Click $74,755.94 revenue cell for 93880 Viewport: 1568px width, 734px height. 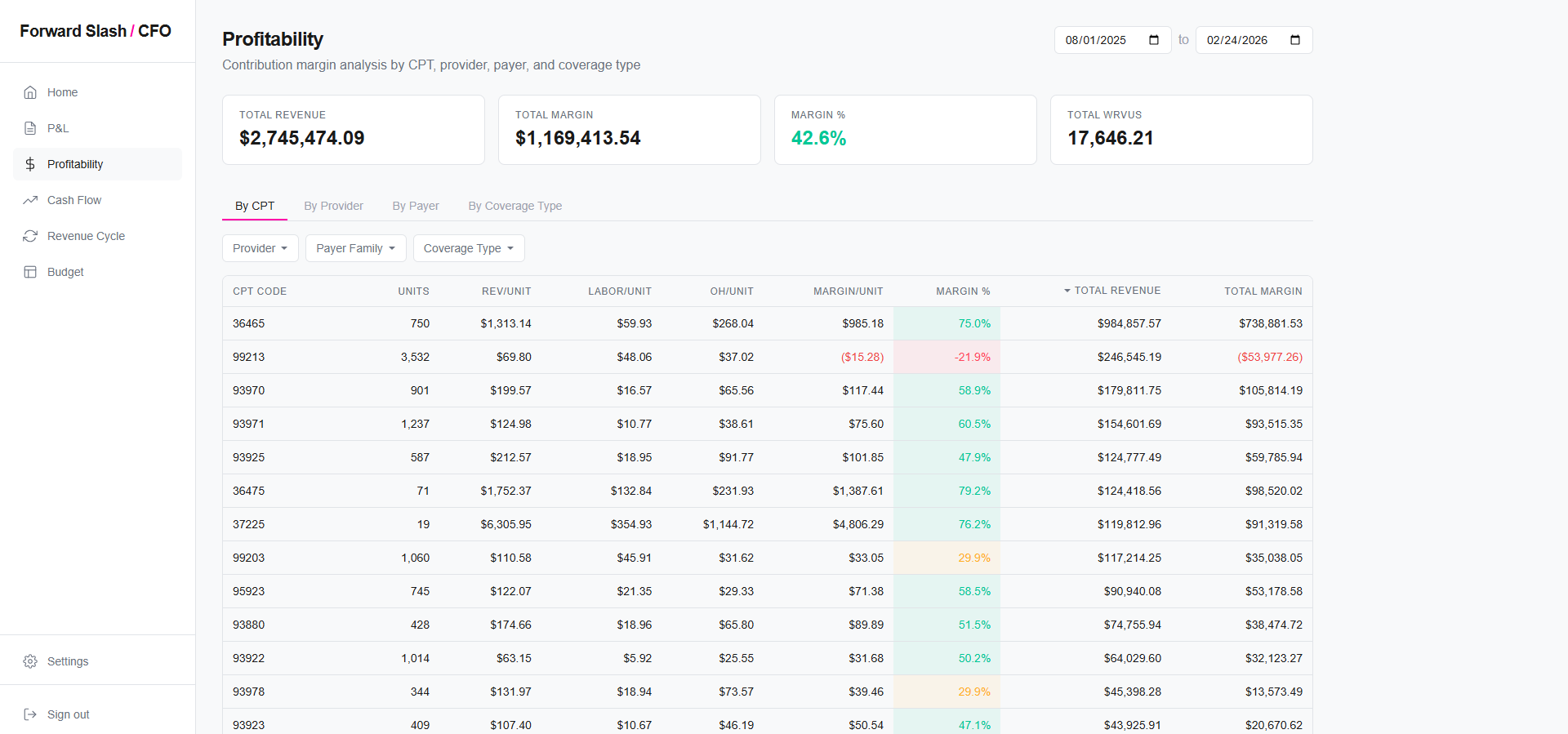1133,625
